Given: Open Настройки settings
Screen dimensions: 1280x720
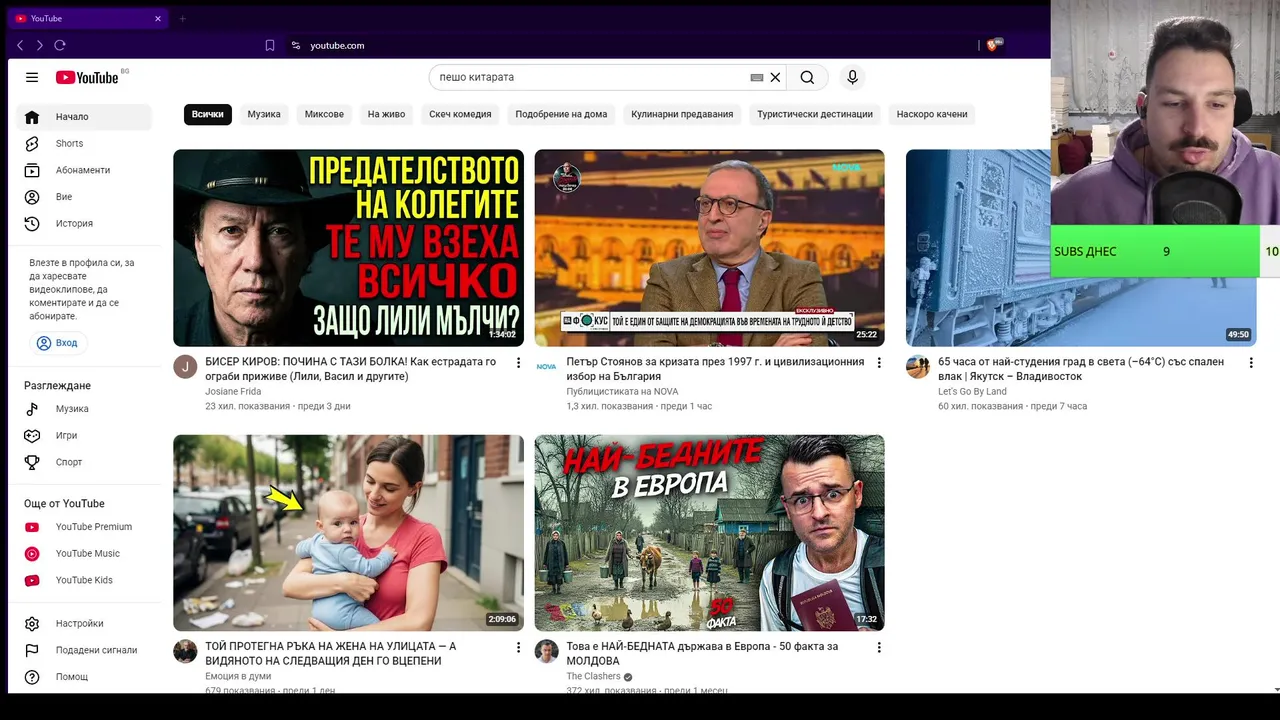Looking at the screenshot, I should [x=84, y=623].
